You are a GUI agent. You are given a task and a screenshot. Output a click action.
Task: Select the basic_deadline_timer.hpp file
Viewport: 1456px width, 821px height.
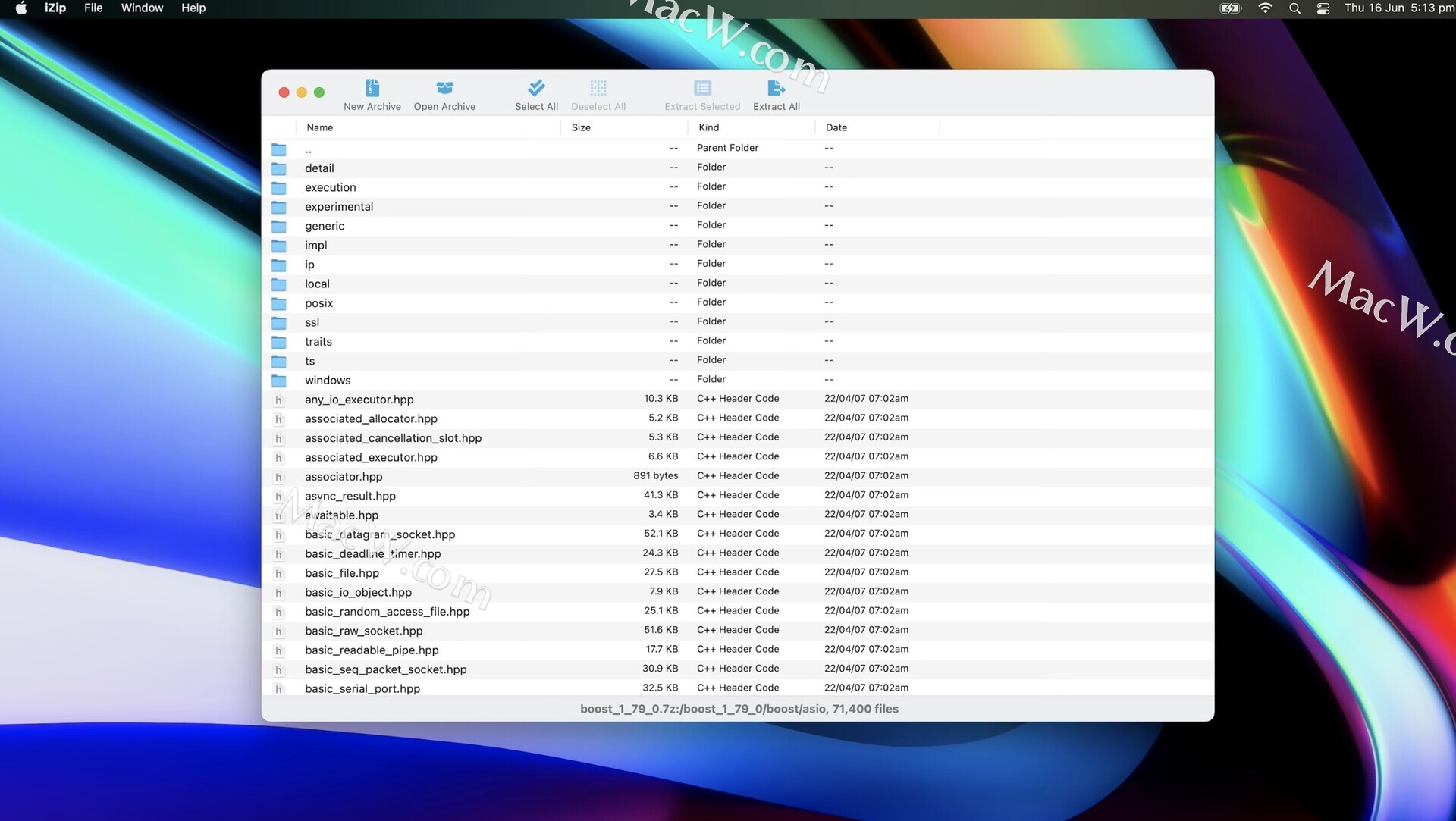coord(737,553)
